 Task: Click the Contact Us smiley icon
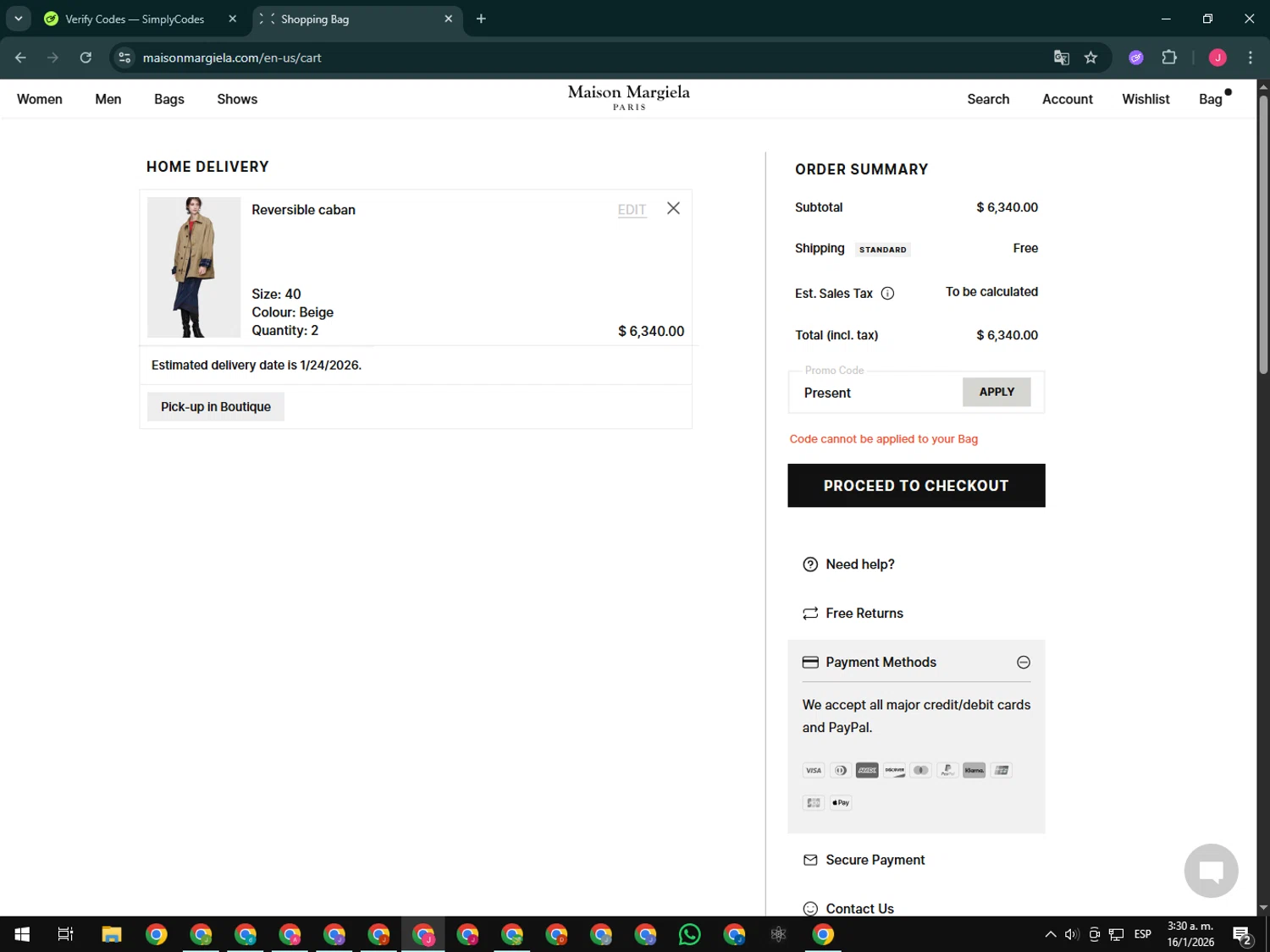pos(810,909)
